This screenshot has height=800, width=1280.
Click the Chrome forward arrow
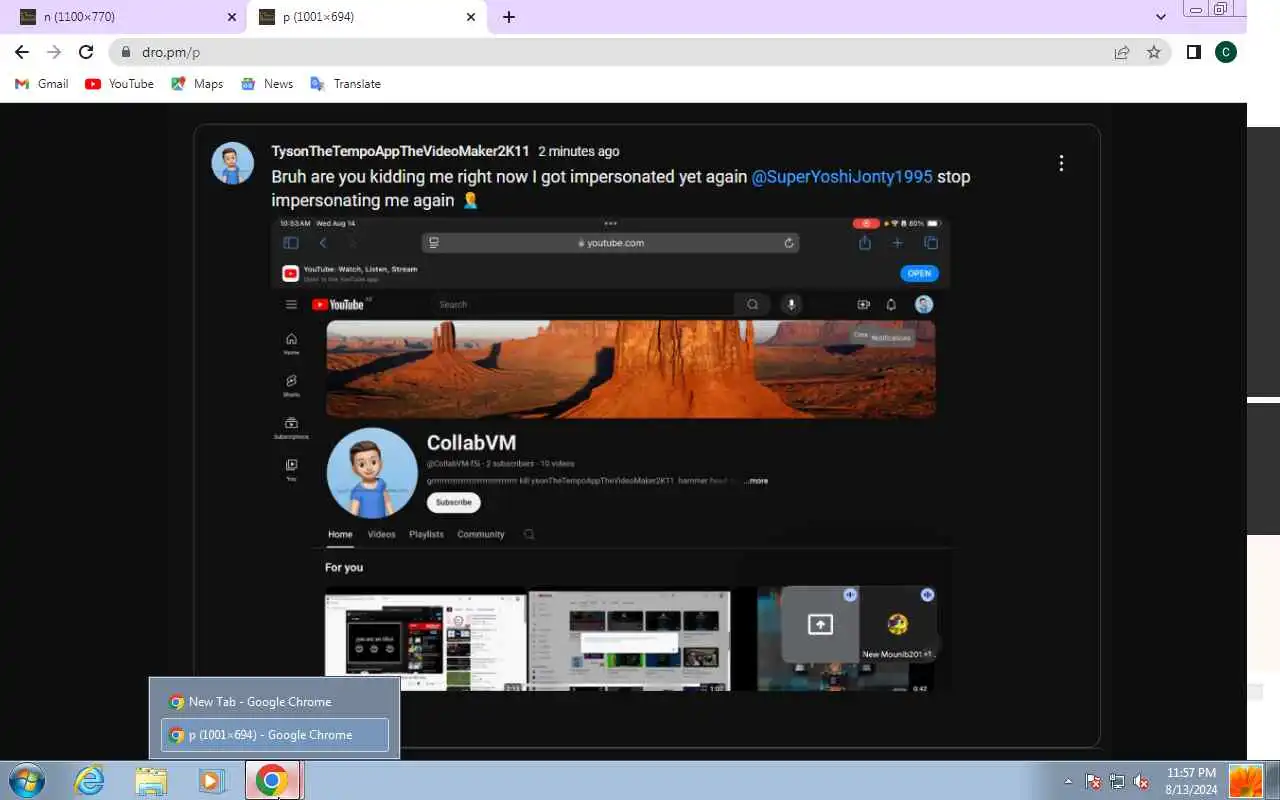click(x=54, y=52)
